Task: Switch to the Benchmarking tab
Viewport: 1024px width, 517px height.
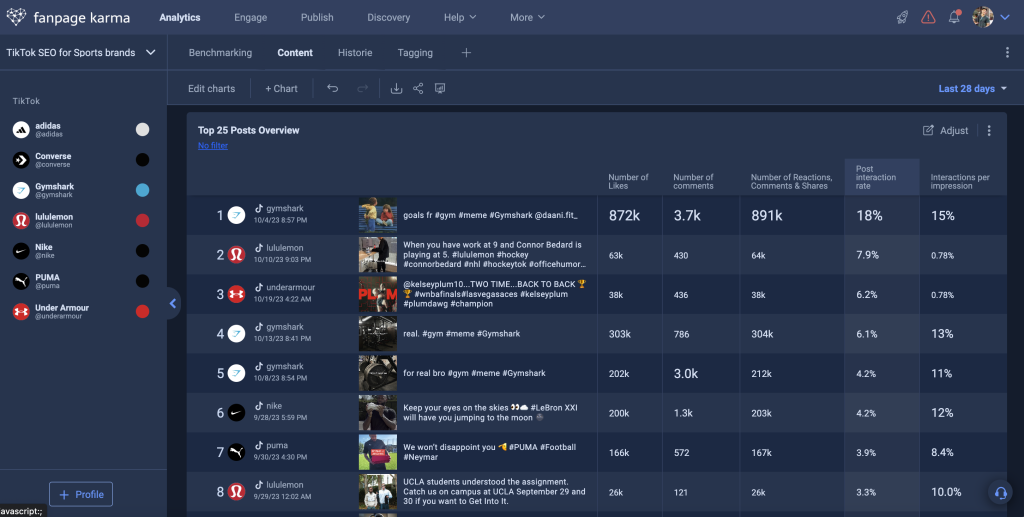Action: [x=220, y=53]
